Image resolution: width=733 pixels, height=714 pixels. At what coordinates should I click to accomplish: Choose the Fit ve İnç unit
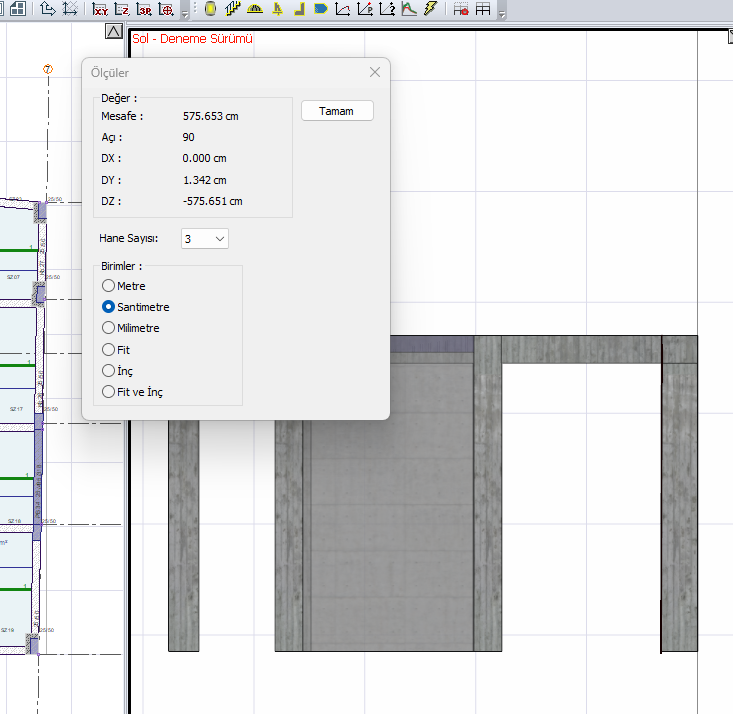pos(109,392)
